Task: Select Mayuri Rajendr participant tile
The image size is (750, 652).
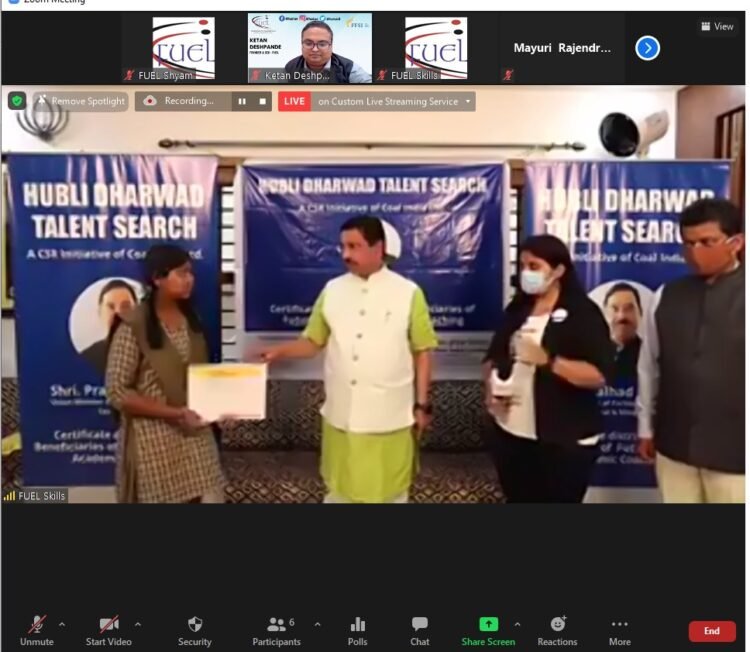Action: coord(562,48)
